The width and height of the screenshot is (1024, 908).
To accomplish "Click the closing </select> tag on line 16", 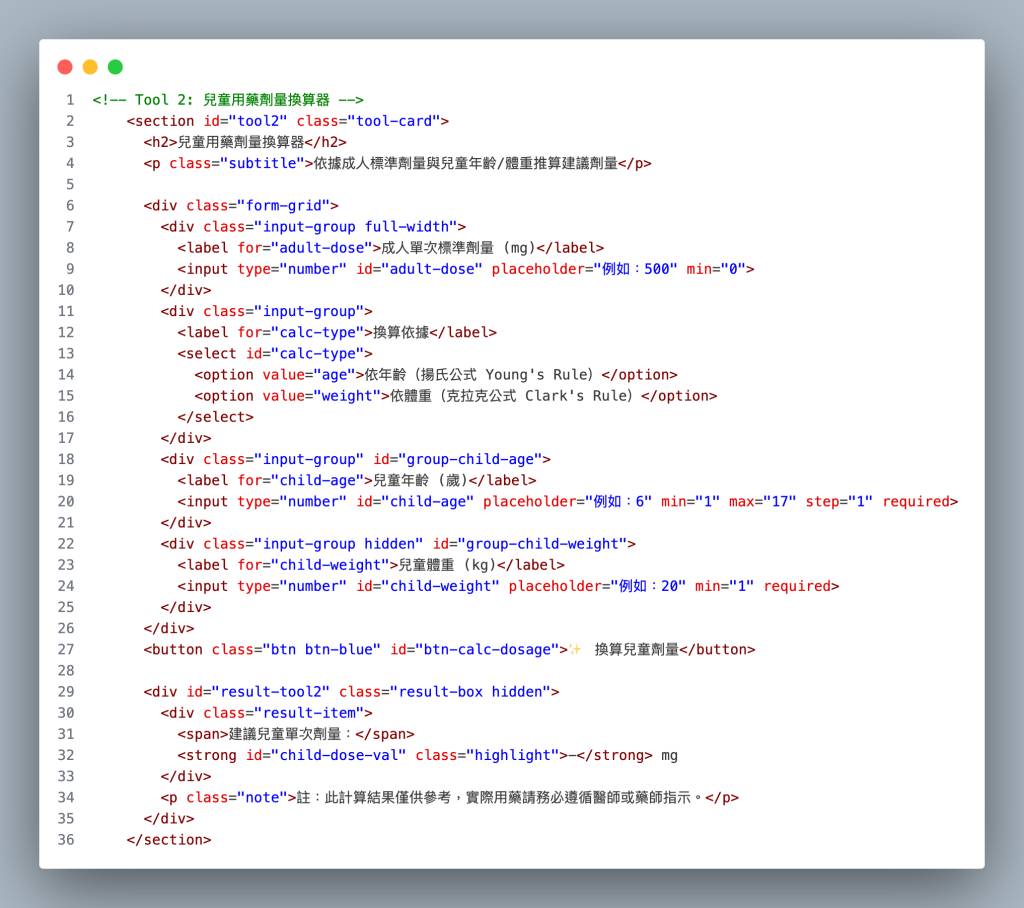I will [216, 417].
